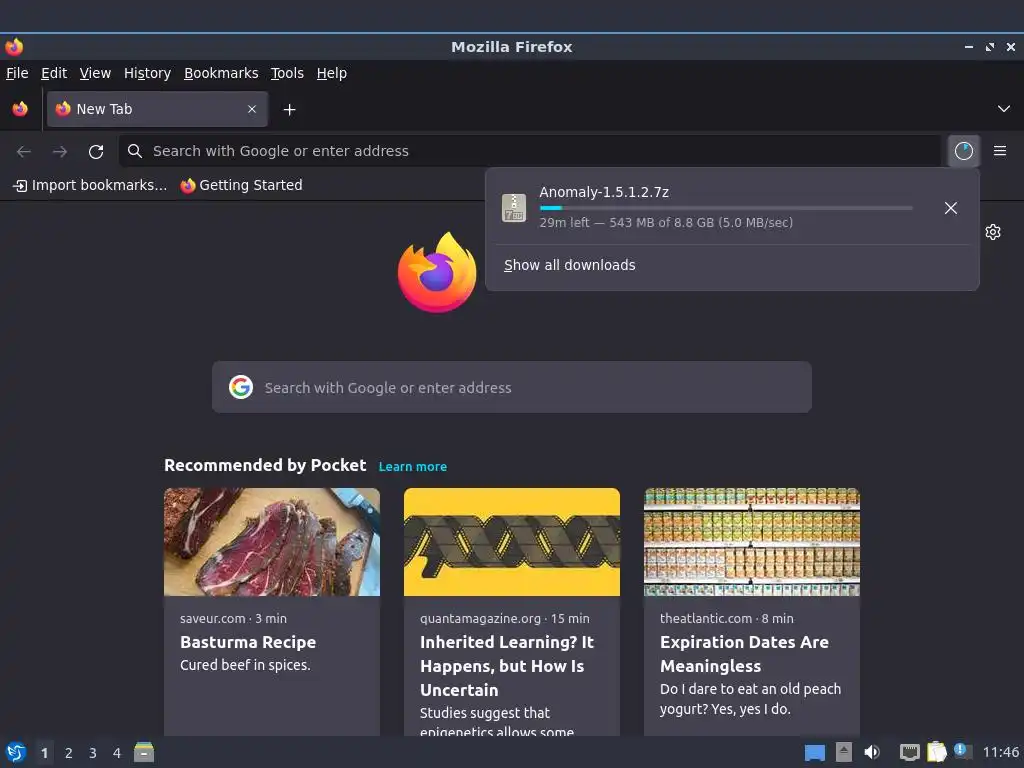The width and height of the screenshot is (1024, 768).
Task: Open a new tab with the plus button
Action: (289, 110)
